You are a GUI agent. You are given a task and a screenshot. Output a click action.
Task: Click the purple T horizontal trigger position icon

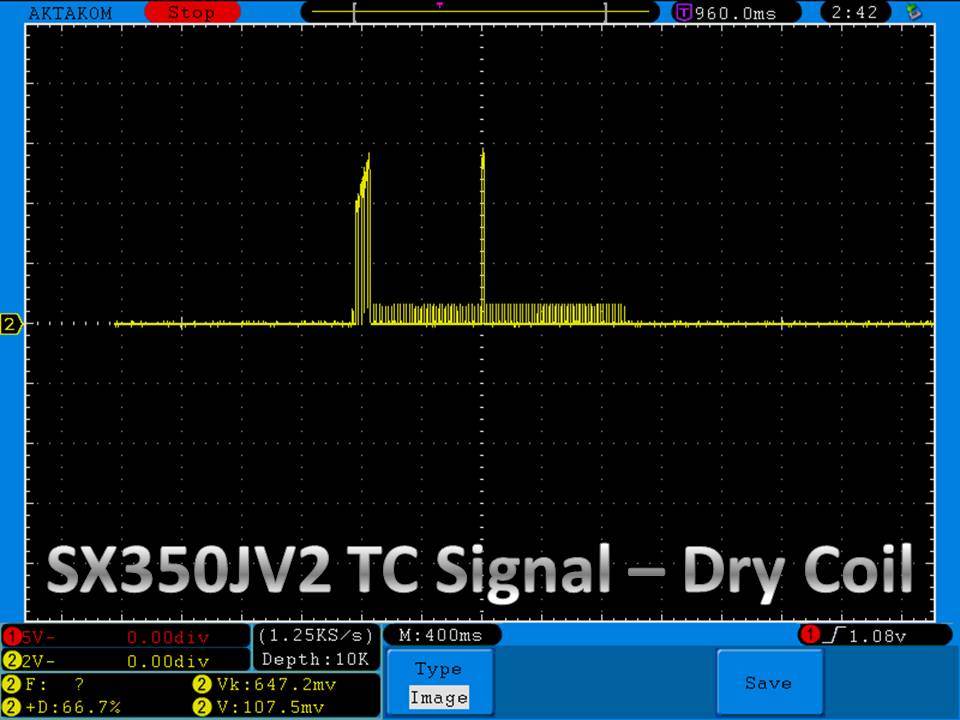[684, 13]
